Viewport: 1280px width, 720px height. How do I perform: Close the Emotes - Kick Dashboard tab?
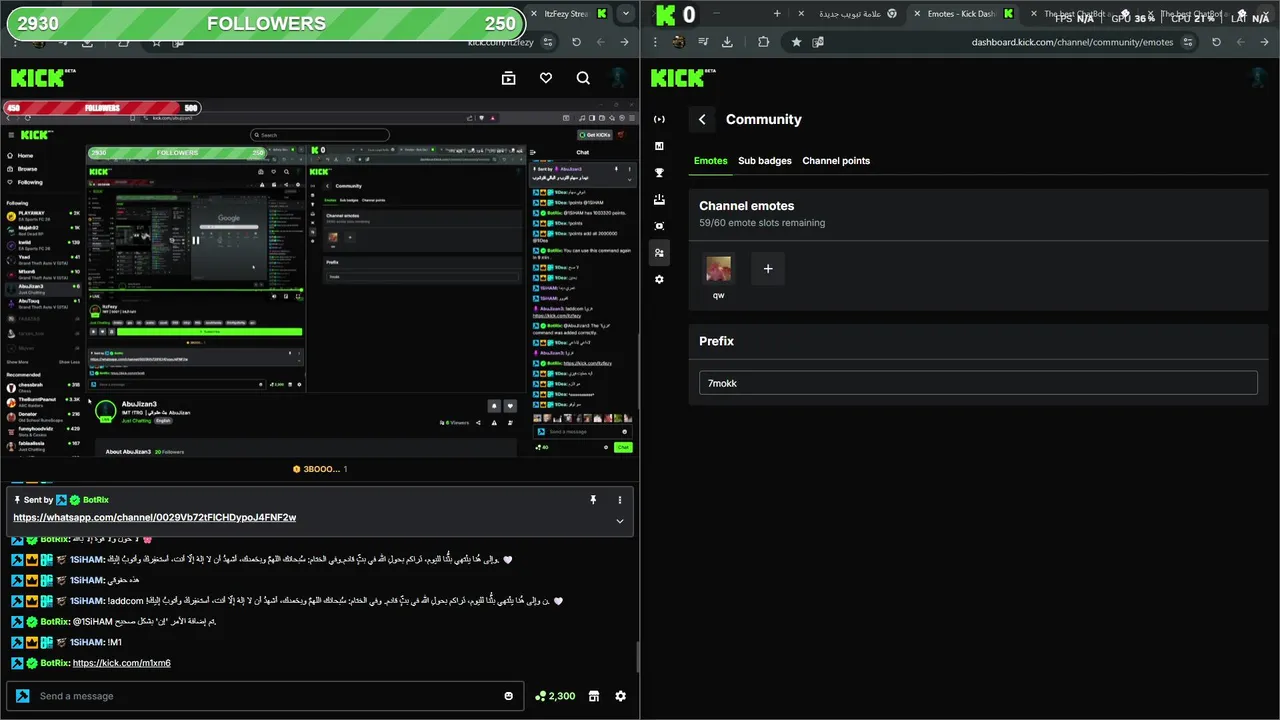tap(915, 14)
